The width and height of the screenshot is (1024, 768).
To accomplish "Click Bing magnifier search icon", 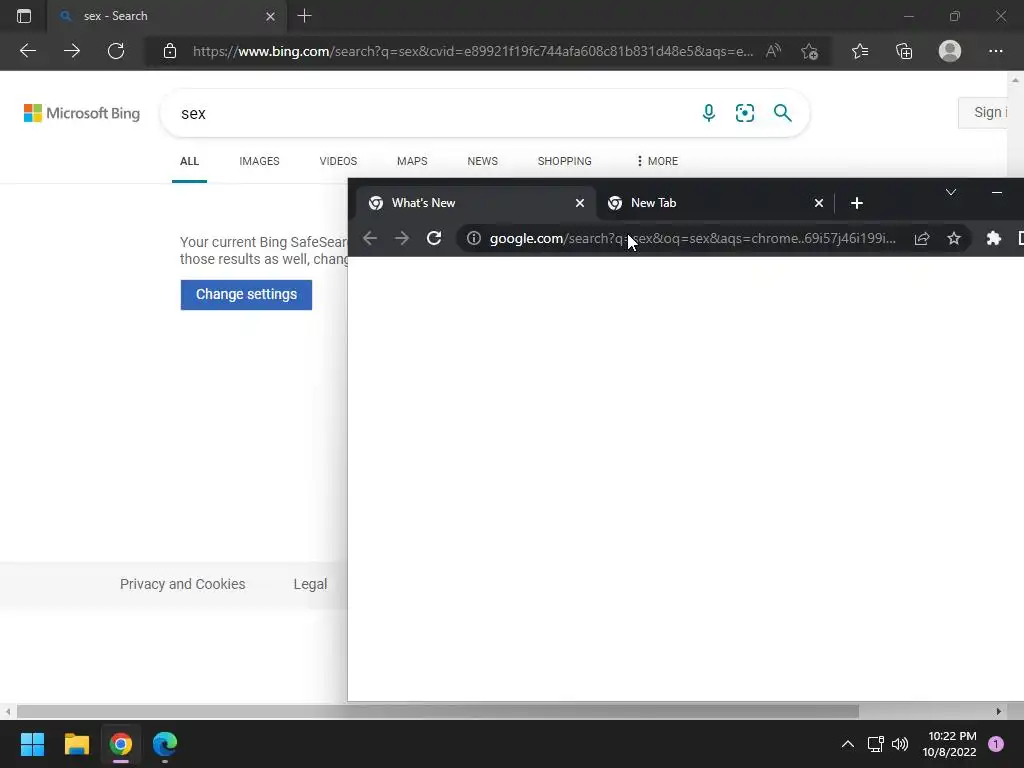I will [782, 113].
